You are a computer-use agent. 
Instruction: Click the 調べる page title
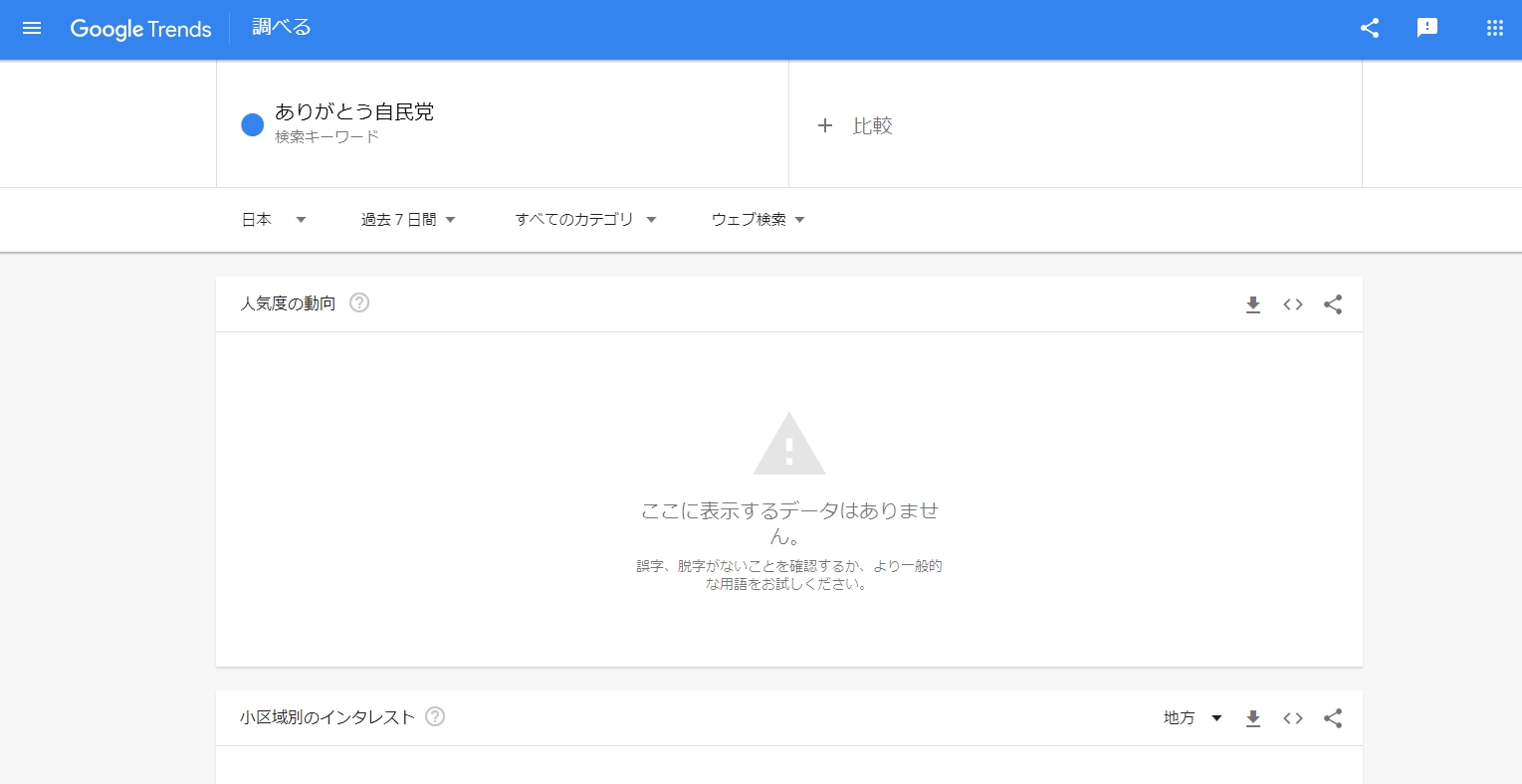282,28
